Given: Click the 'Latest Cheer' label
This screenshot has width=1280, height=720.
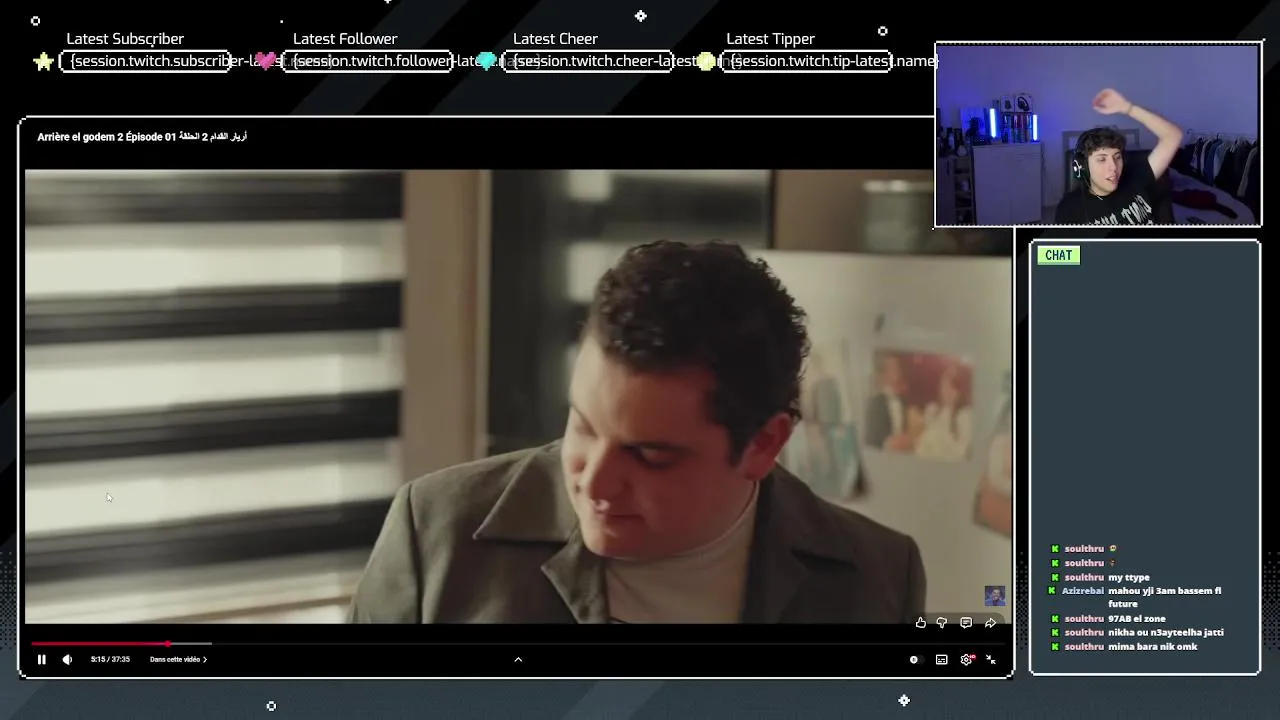Looking at the screenshot, I should (555, 39).
